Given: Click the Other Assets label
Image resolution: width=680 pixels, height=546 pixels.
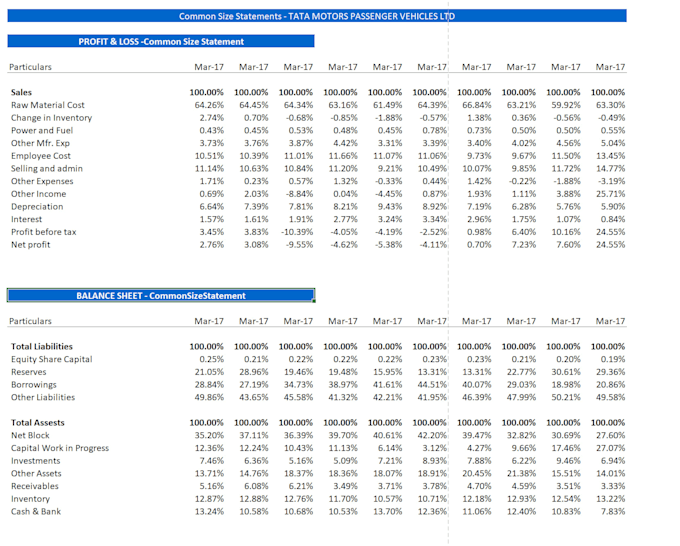Looking at the screenshot, I should (36, 474).
